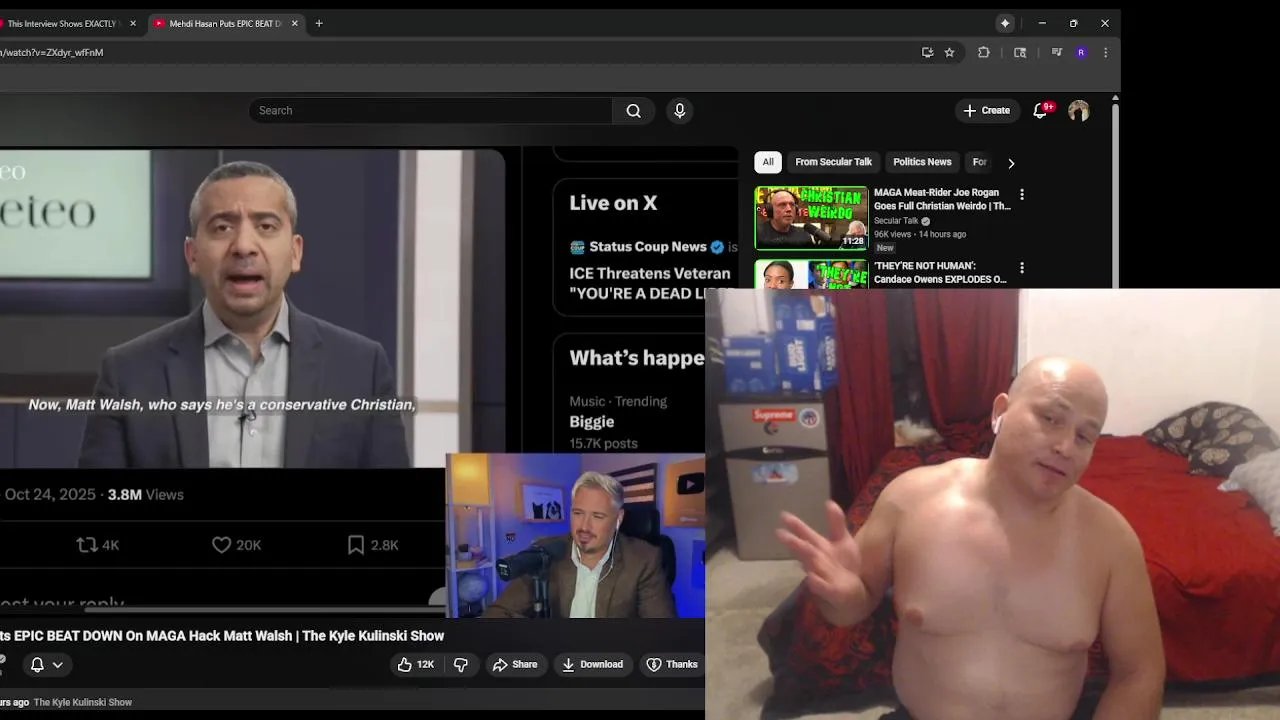Viewport: 1280px width, 720px height.
Task: Select the From Secular Talk chip
Action: 833,162
